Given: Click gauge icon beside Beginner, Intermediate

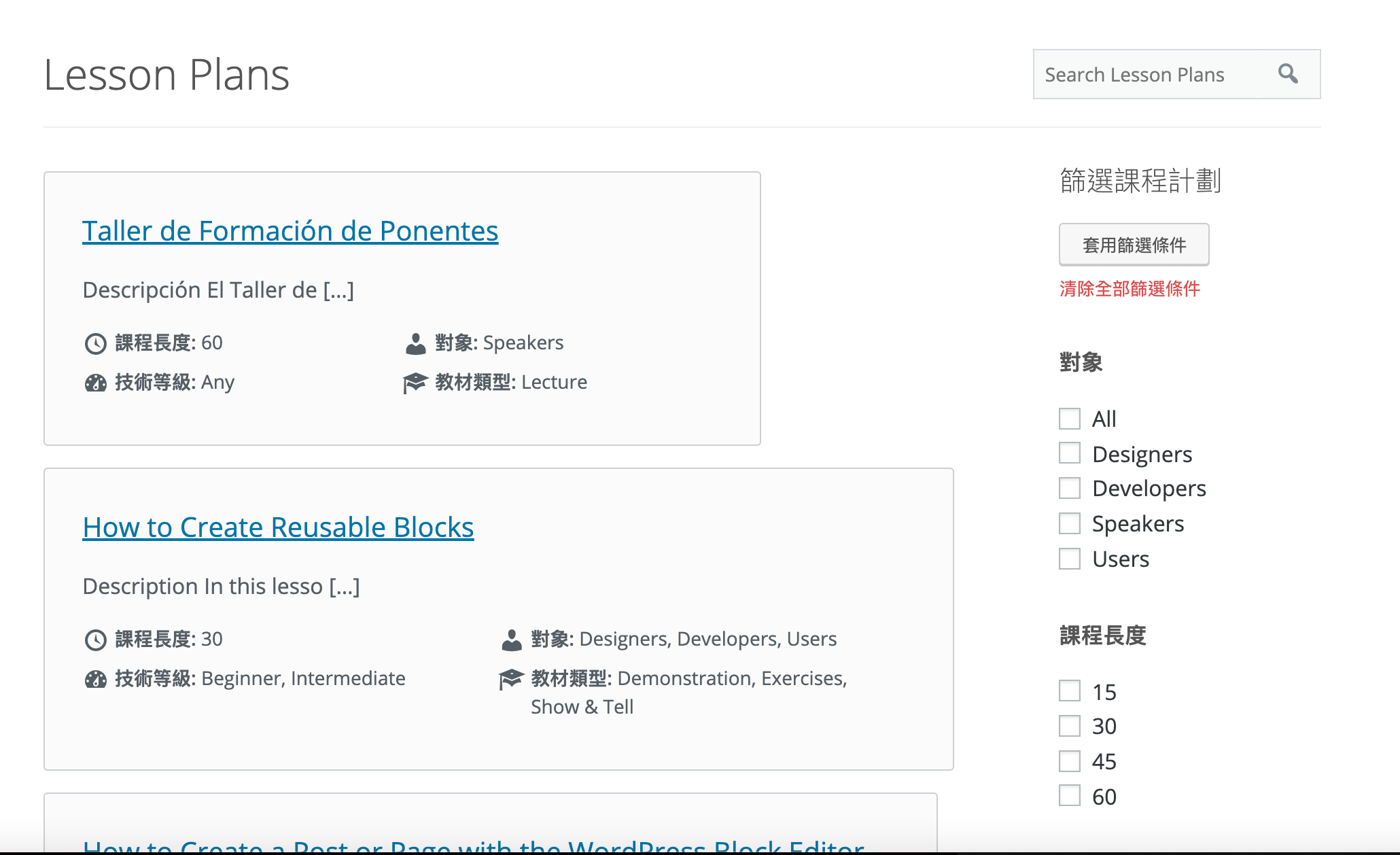Looking at the screenshot, I should tap(95, 679).
